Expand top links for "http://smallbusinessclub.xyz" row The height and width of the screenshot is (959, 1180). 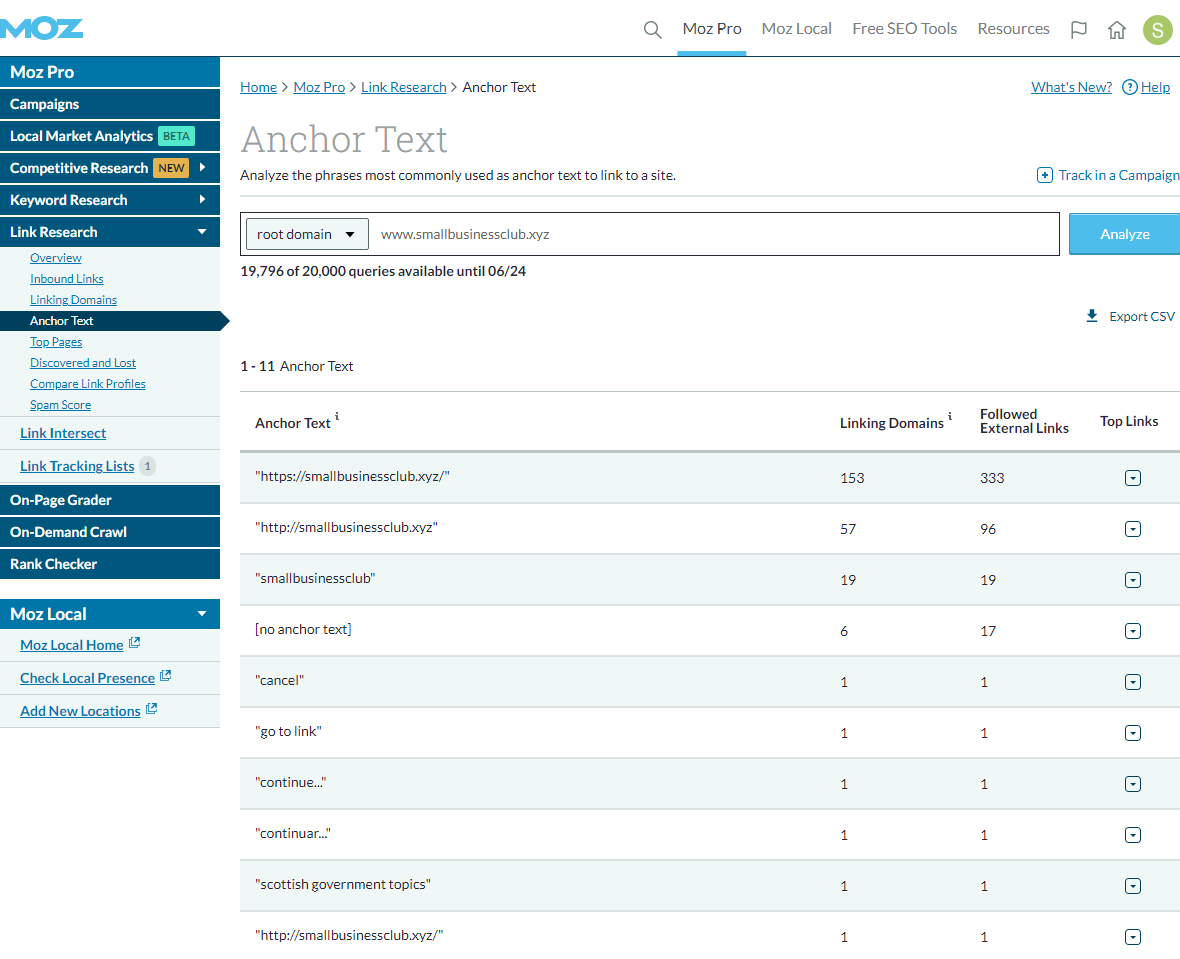coord(1133,529)
